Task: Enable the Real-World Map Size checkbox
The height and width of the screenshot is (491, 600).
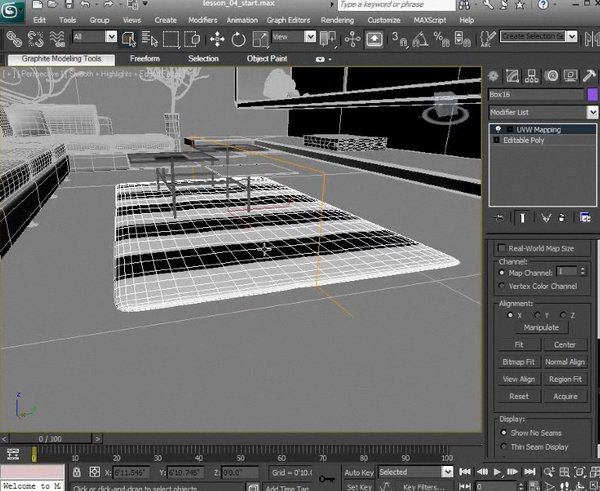Action: click(x=502, y=248)
